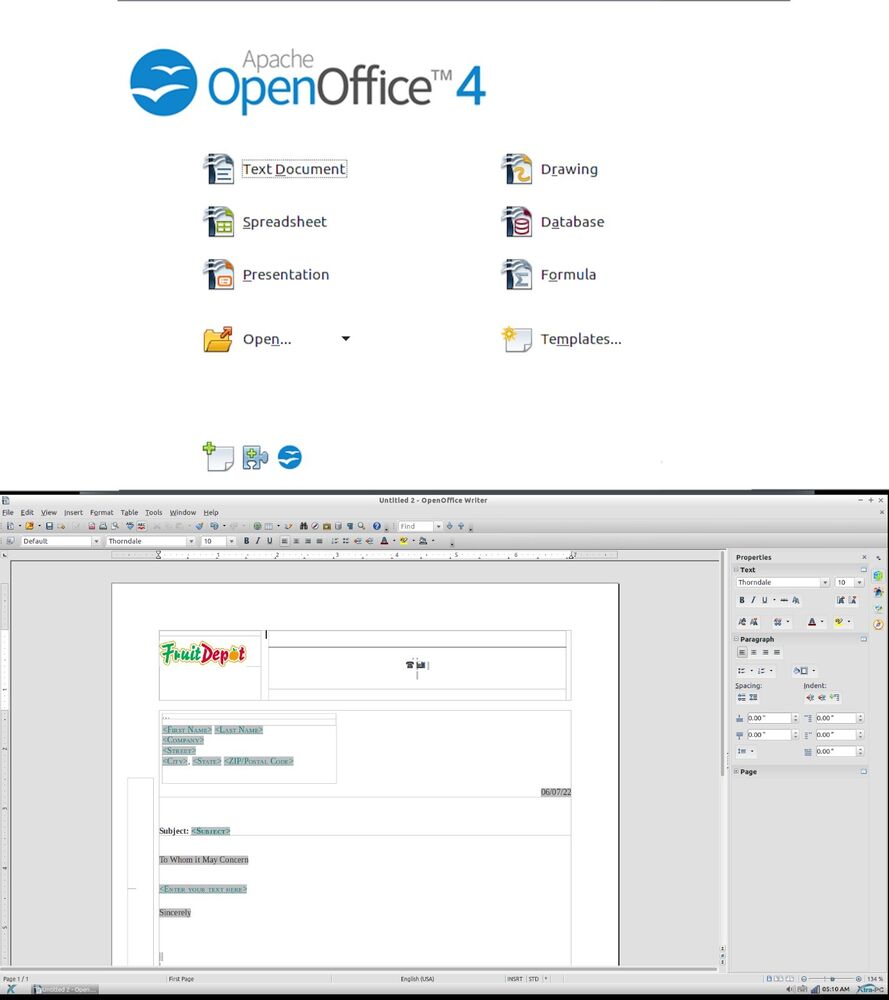Toggle Italic in the formatting toolbar
This screenshot has width=889, height=1000.
click(258, 541)
